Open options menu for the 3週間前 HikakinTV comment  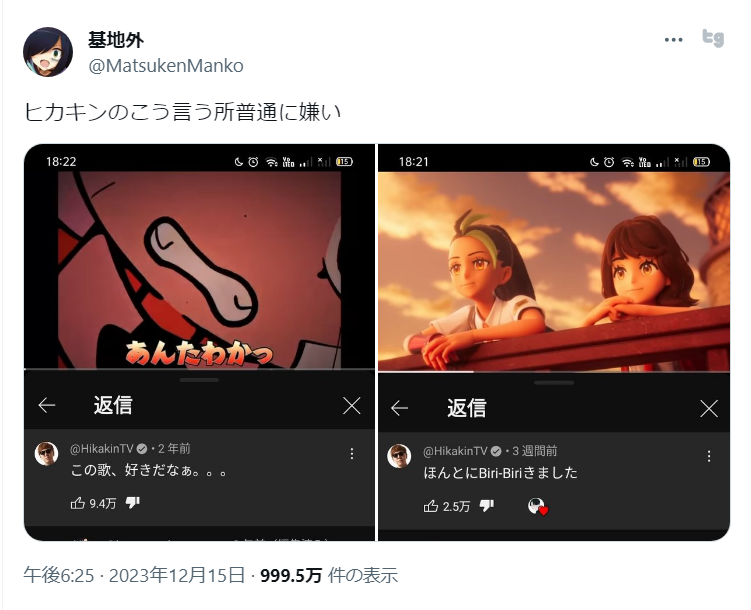click(709, 456)
